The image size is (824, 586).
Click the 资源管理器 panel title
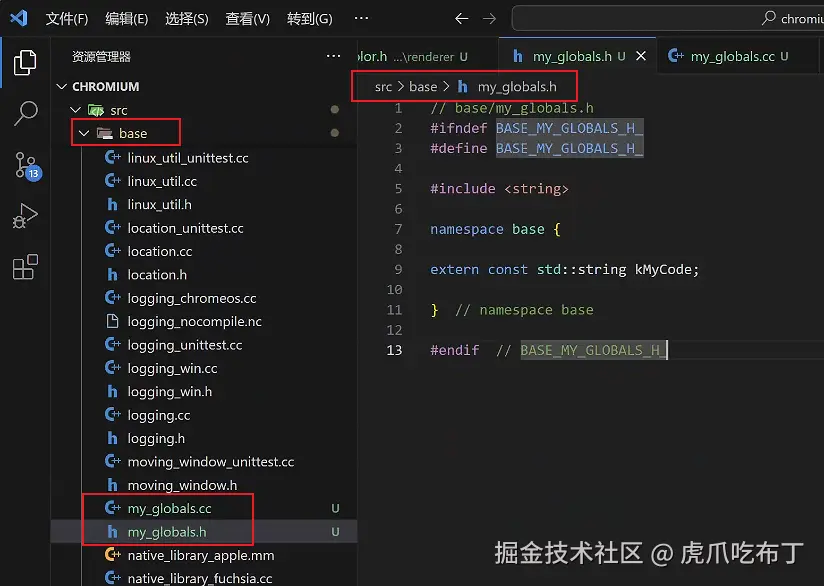tap(101, 57)
